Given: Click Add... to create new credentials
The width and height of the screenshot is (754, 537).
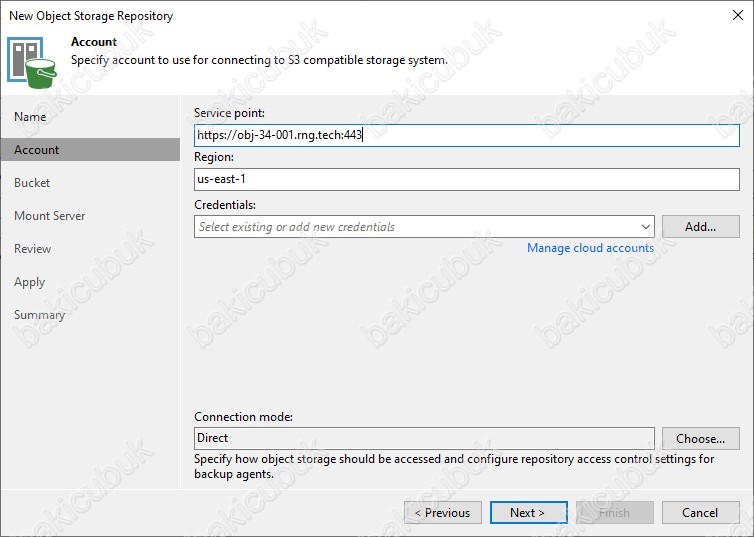Looking at the screenshot, I should 701,226.
